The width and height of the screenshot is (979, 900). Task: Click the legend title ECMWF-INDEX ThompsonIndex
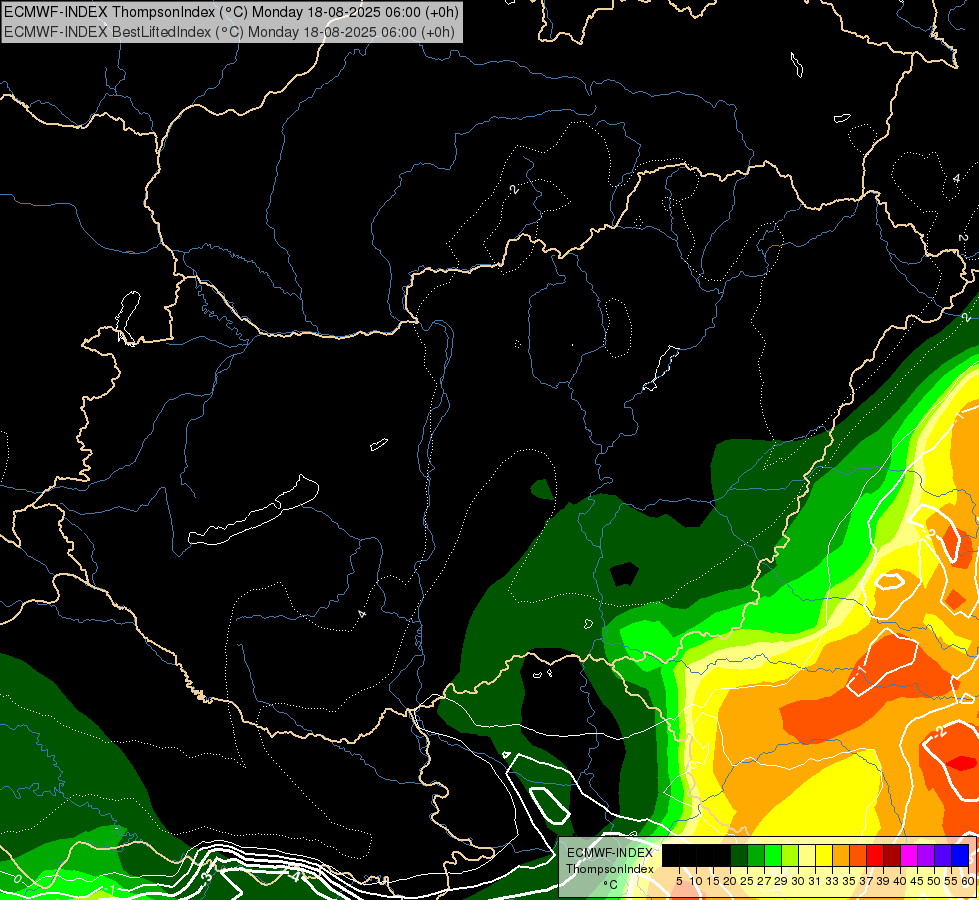pyautogui.click(x=610, y=861)
